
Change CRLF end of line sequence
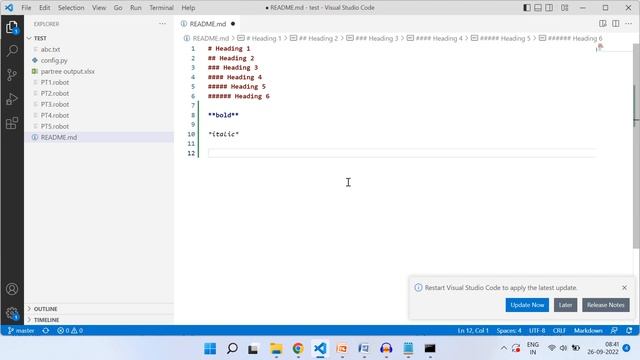pyautogui.click(x=559, y=331)
